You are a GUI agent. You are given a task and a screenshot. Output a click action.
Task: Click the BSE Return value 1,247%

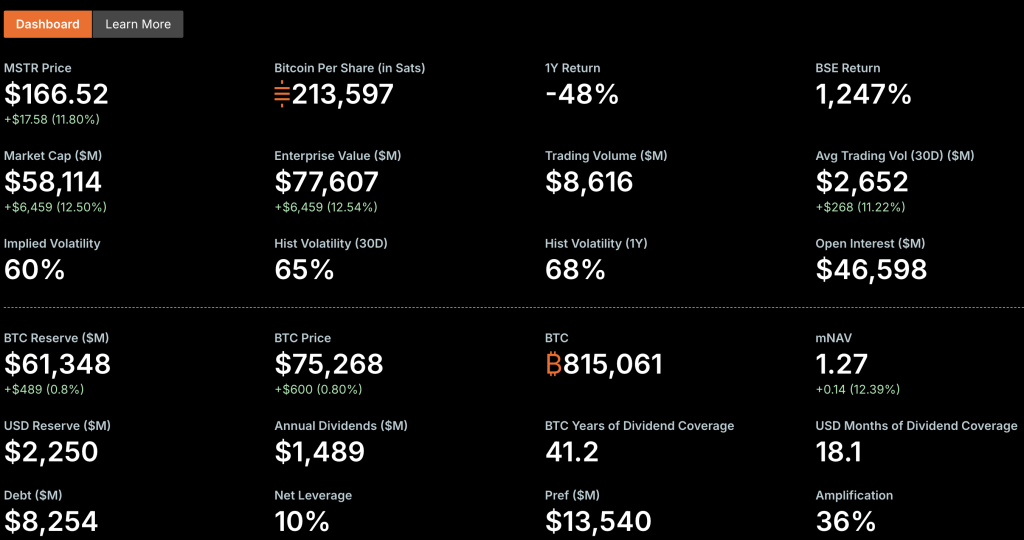pyautogui.click(x=863, y=95)
